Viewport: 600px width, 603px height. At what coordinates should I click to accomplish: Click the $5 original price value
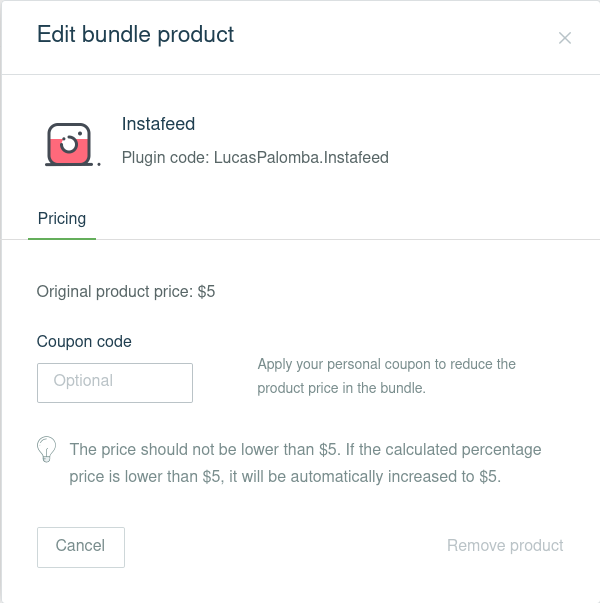click(x=206, y=292)
